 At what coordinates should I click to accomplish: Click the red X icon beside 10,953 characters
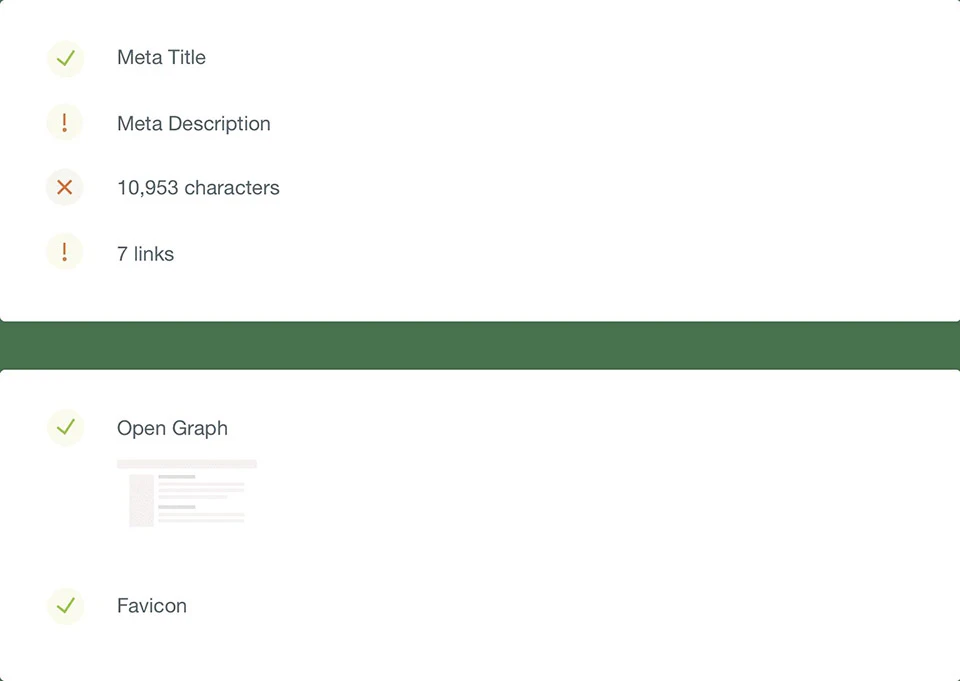pos(65,188)
